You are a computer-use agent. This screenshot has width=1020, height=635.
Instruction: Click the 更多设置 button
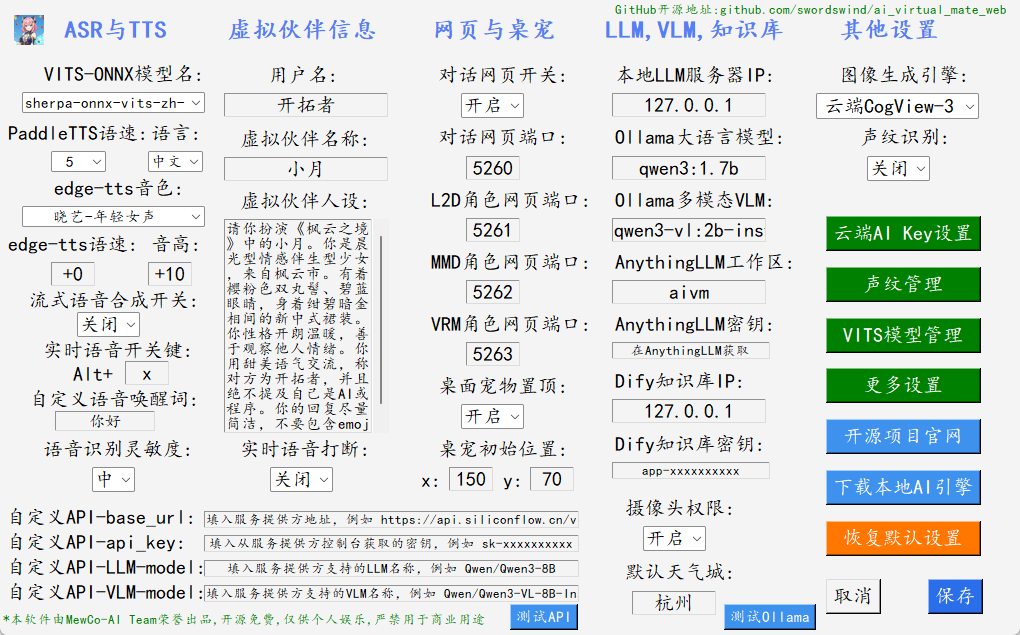click(x=903, y=385)
